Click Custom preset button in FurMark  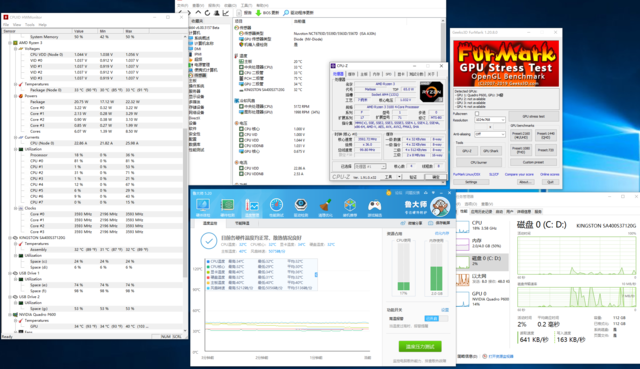click(x=533, y=162)
